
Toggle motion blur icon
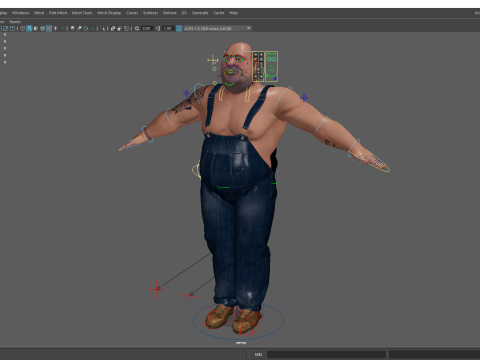point(79,28)
